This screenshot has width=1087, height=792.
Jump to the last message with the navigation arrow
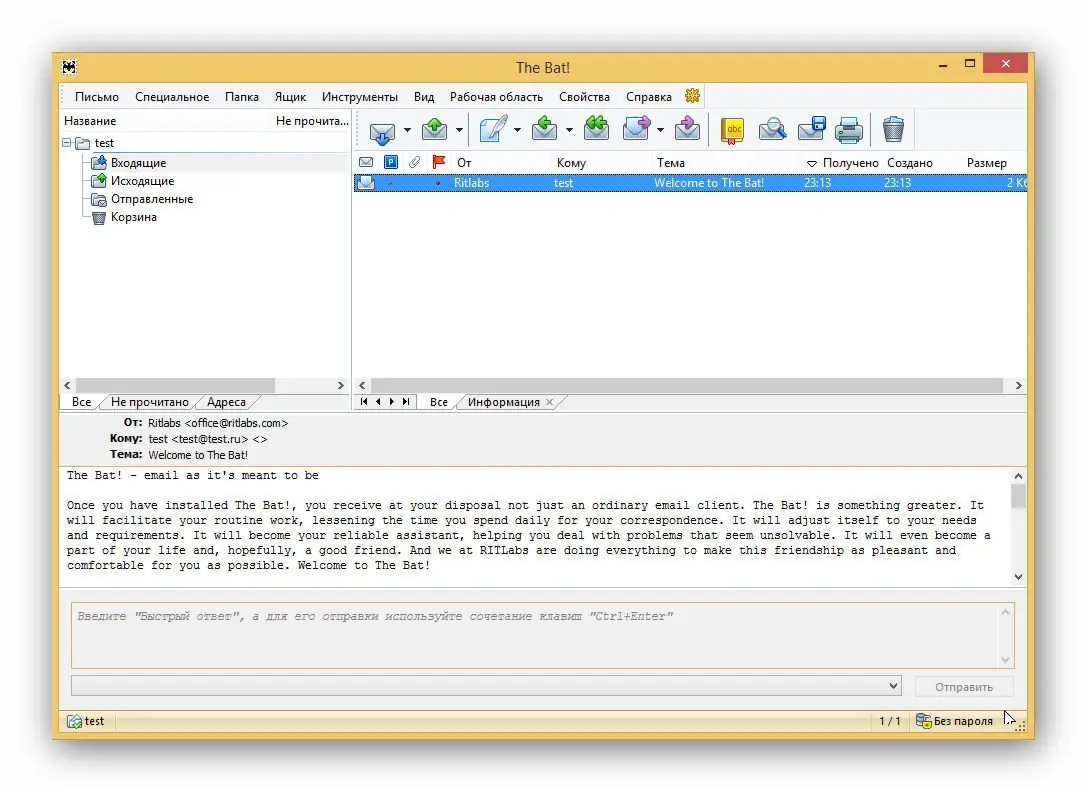point(406,402)
